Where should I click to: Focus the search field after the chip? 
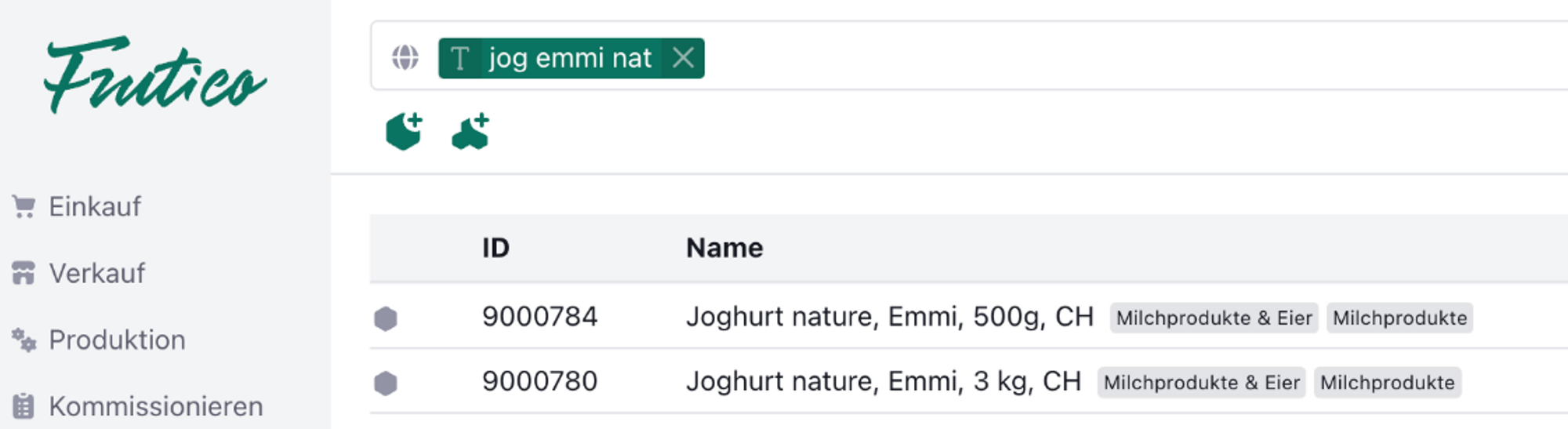1098,57
